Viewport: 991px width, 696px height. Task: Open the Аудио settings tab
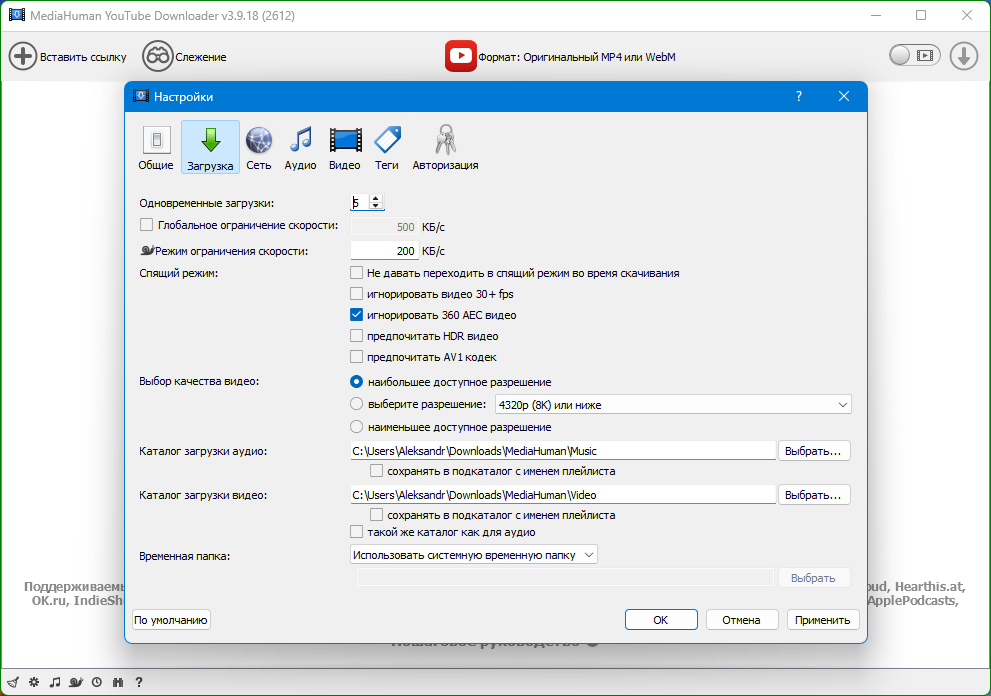[x=300, y=141]
